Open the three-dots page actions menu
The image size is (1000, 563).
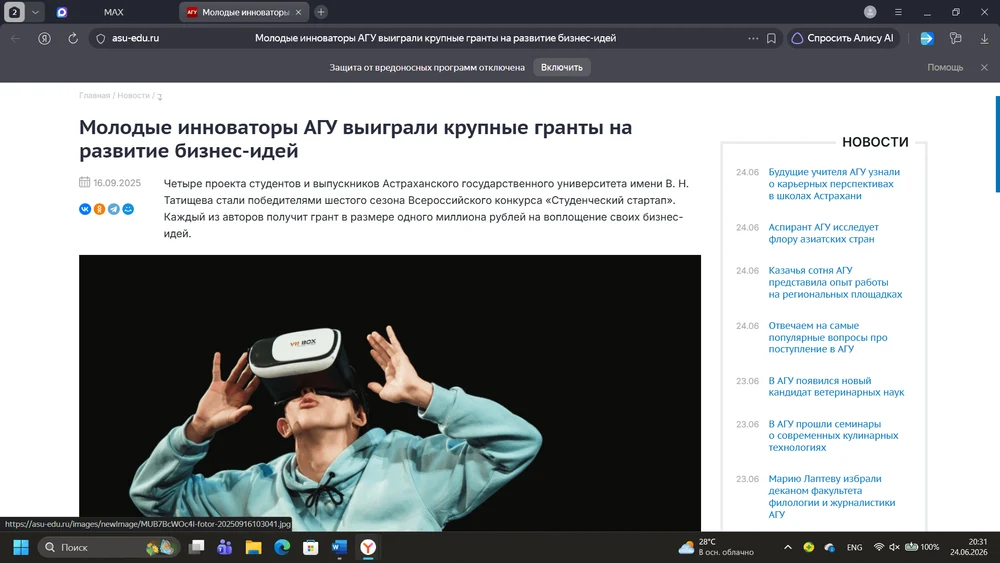point(753,38)
